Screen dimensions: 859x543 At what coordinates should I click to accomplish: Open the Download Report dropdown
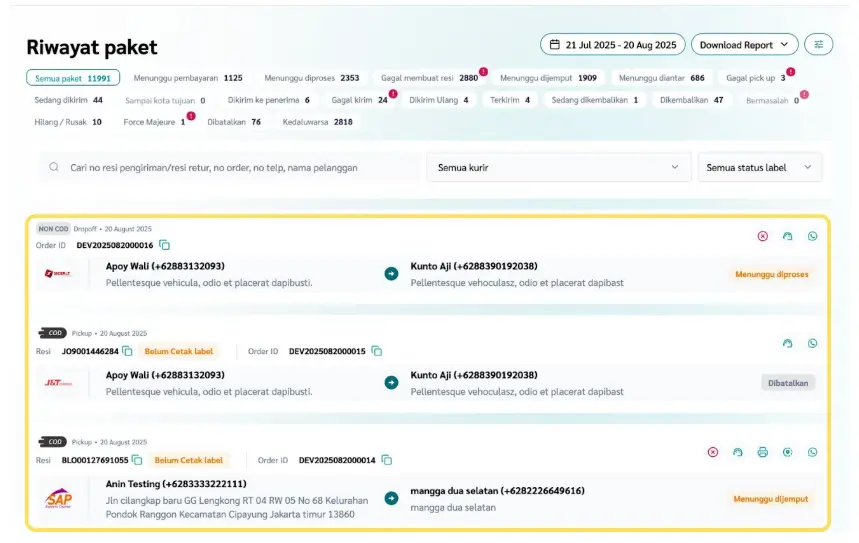pyautogui.click(x=744, y=45)
